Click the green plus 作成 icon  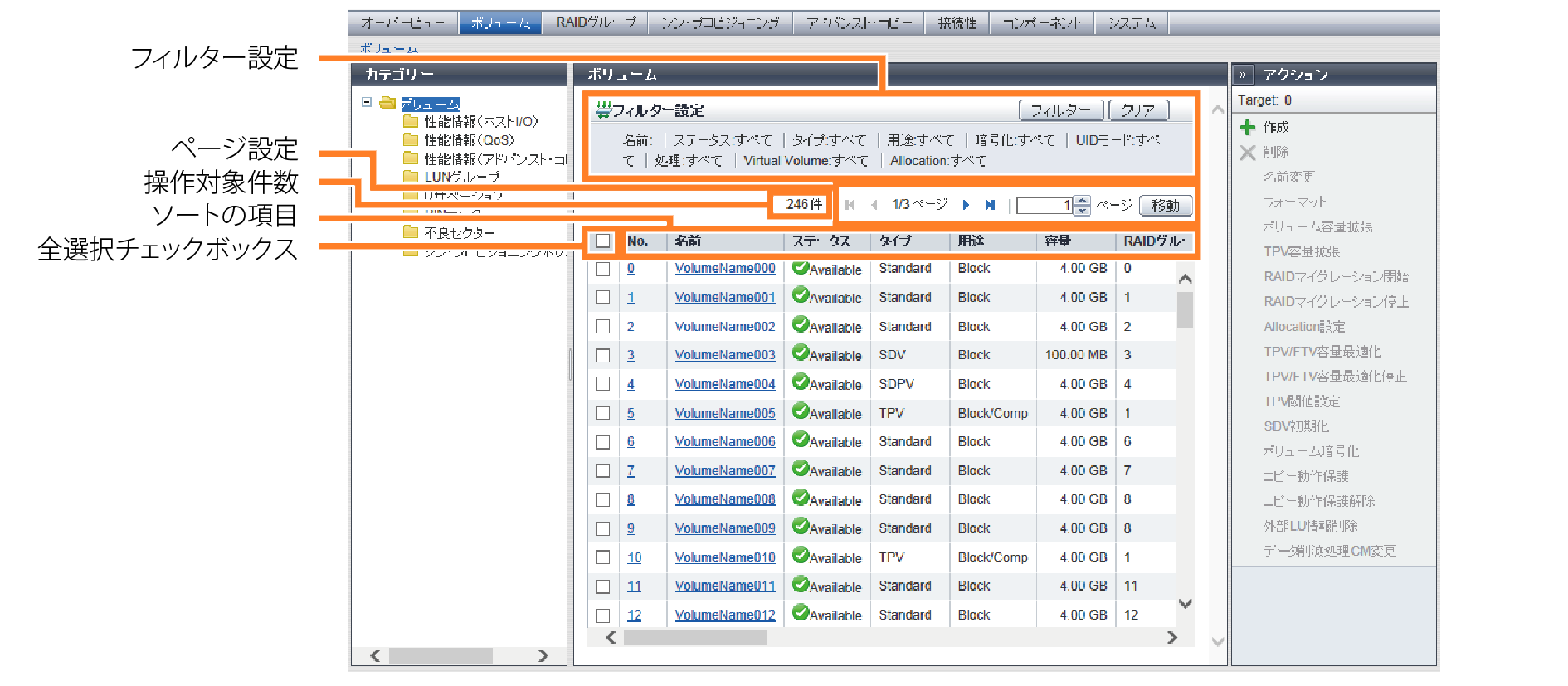[x=1247, y=127]
